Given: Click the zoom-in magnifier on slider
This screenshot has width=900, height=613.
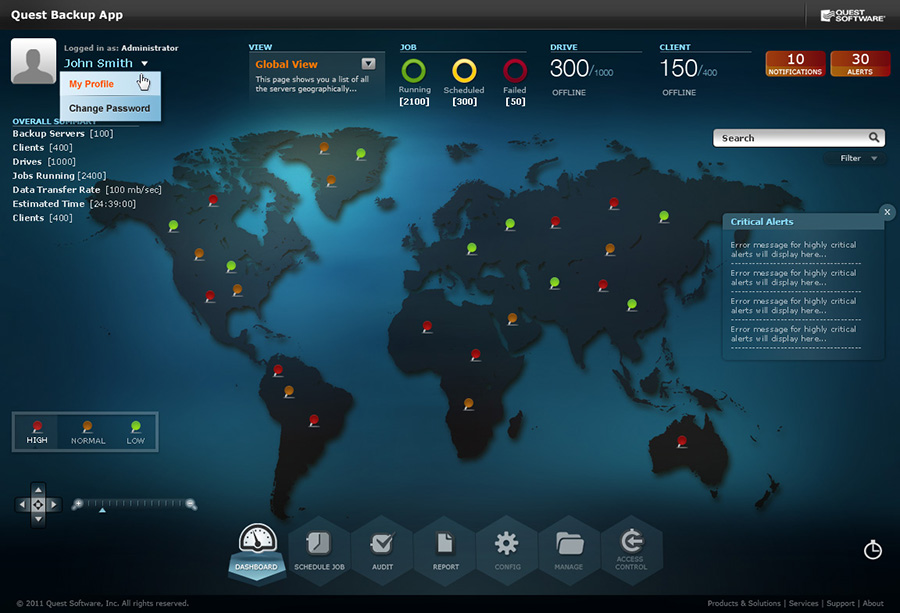Looking at the screenshot, I should [x=77, y=504].
